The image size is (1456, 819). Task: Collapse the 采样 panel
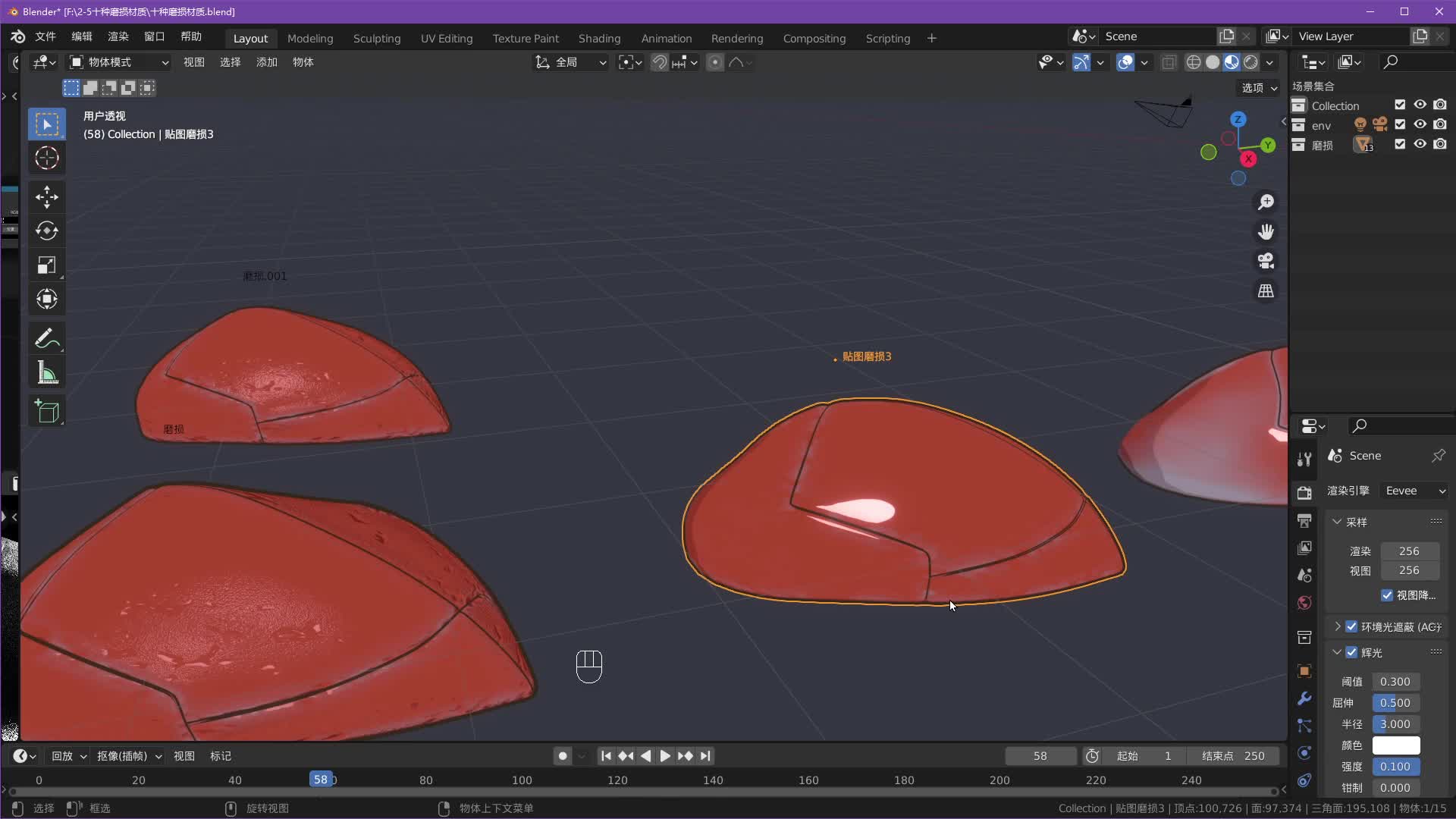click(x=1337, y=522)
